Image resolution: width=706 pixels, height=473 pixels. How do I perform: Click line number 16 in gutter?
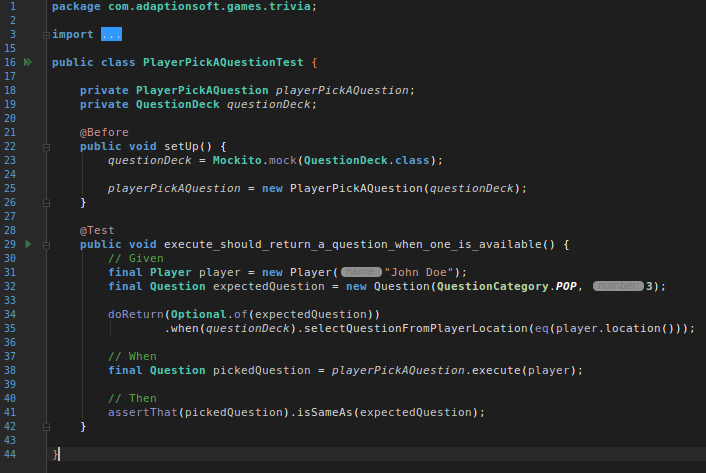(x=10, y=62)
